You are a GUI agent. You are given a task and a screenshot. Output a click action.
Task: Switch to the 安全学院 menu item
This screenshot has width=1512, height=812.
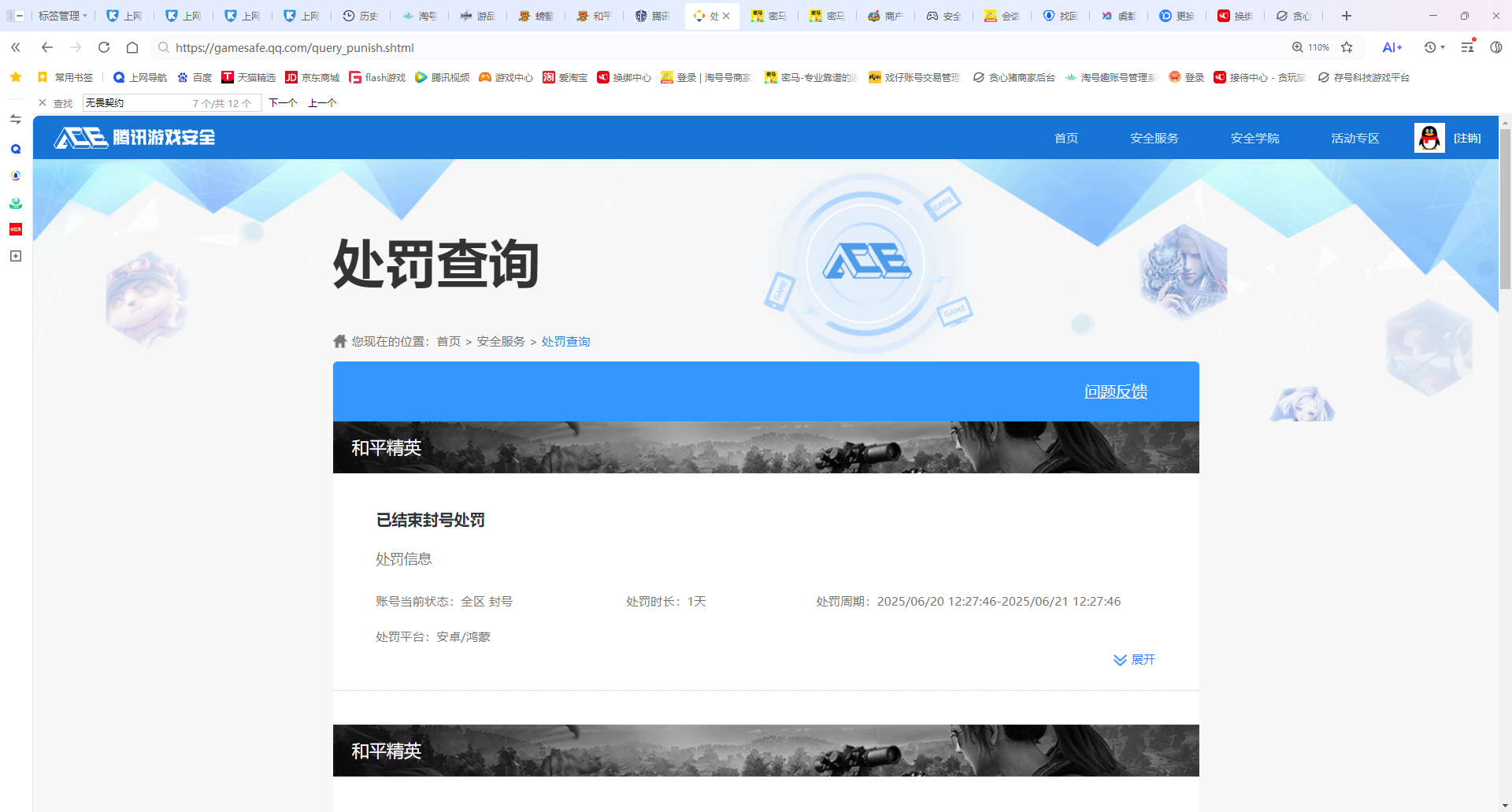coord(1254,138)
